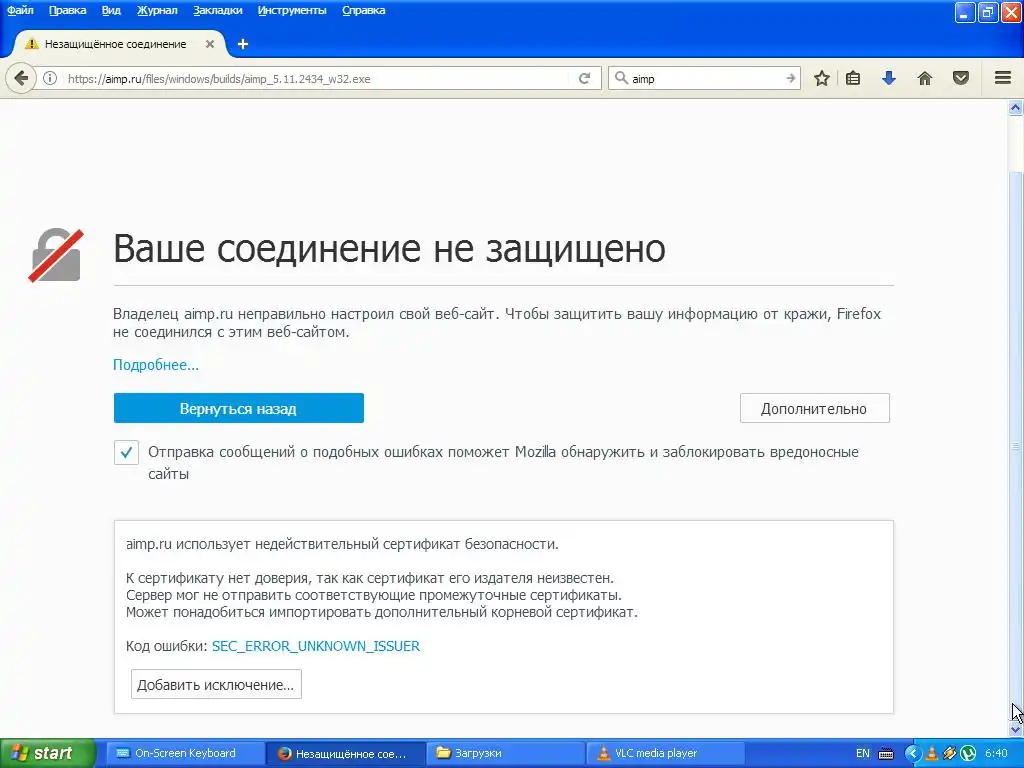Open the Правка menu
This screenshot has width=1024, height=768.
click(67, 10)
